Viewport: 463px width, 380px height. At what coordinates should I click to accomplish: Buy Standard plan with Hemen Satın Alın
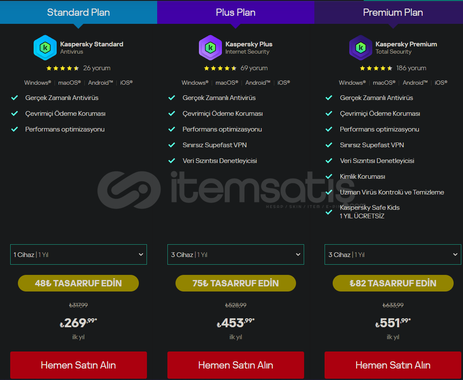(x=78, y=365)
